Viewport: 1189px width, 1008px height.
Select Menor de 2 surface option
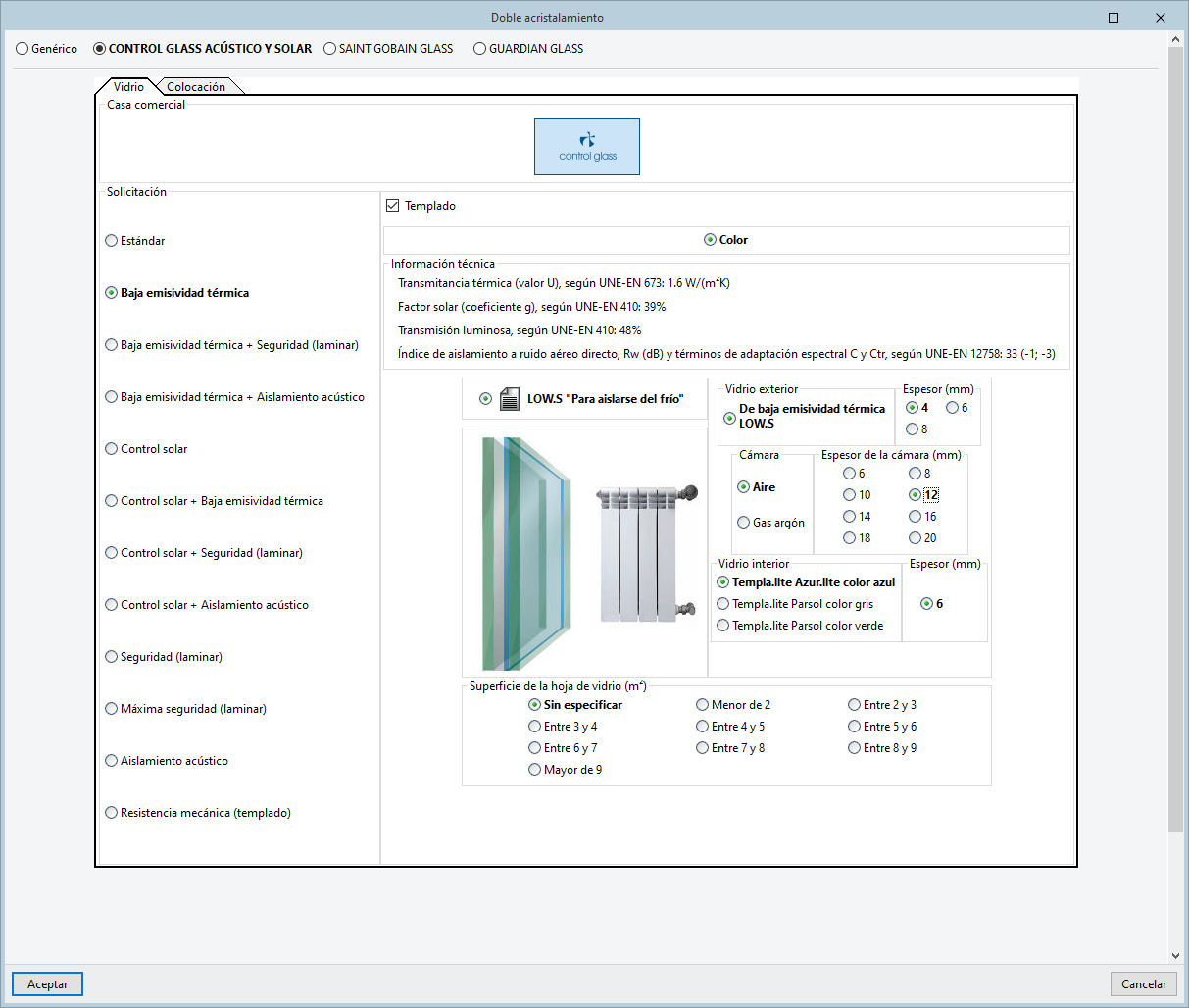click(x=733, y=705)
